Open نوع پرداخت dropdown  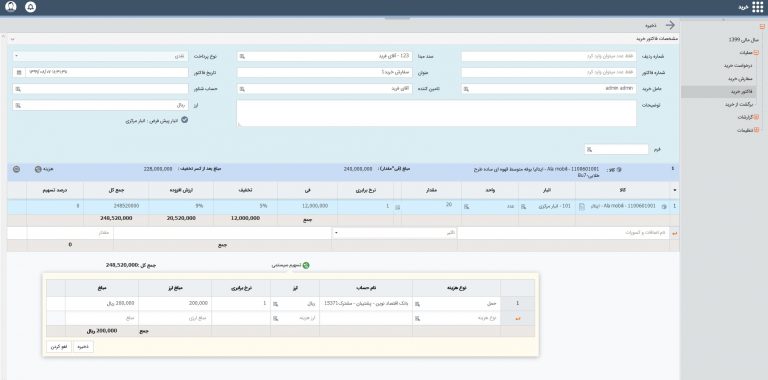[100, 57]
